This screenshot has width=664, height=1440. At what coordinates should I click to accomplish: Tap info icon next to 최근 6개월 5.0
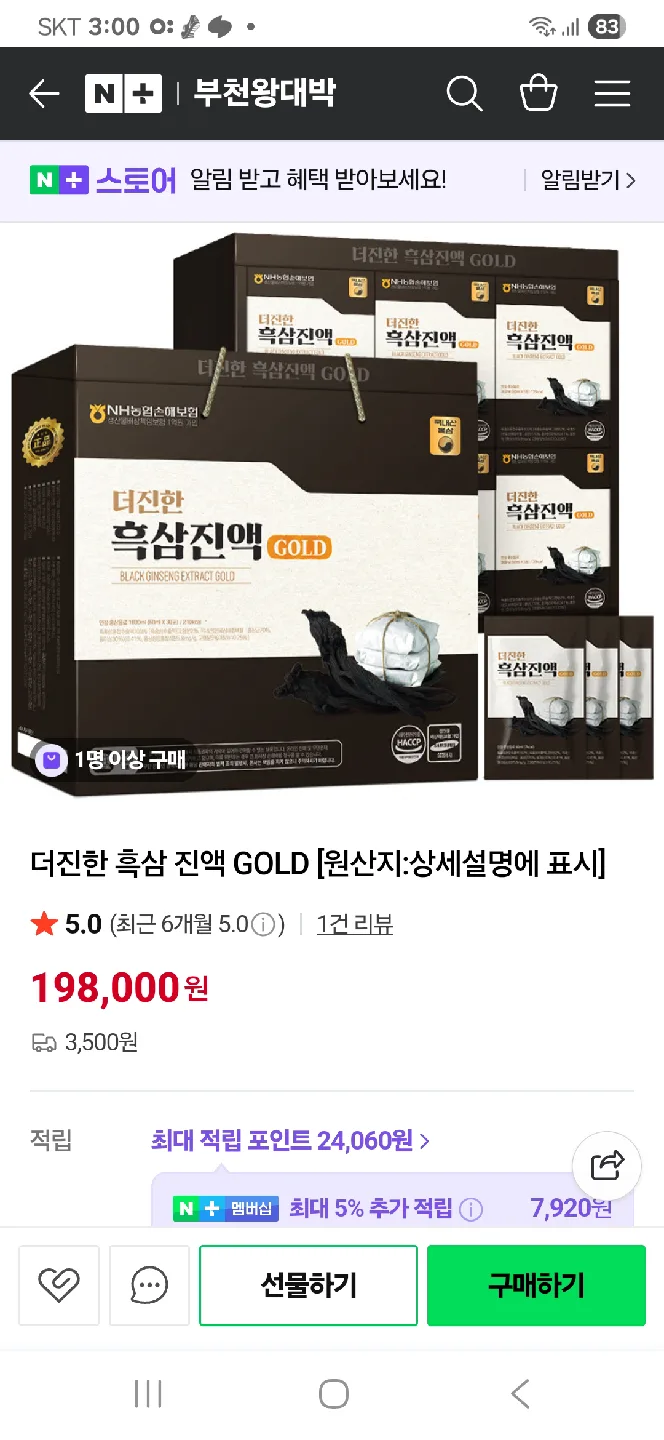(263, 925)
